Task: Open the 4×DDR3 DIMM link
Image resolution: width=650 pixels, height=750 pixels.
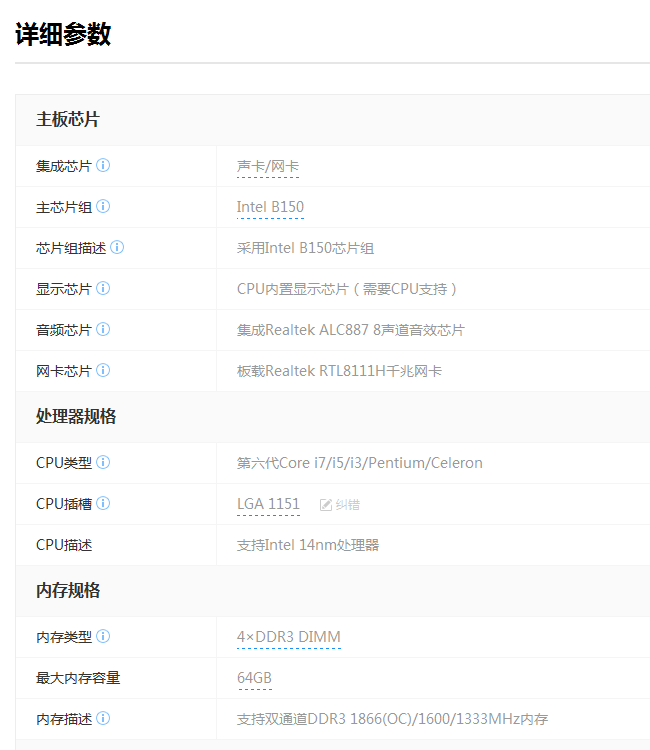Action: 288,637
